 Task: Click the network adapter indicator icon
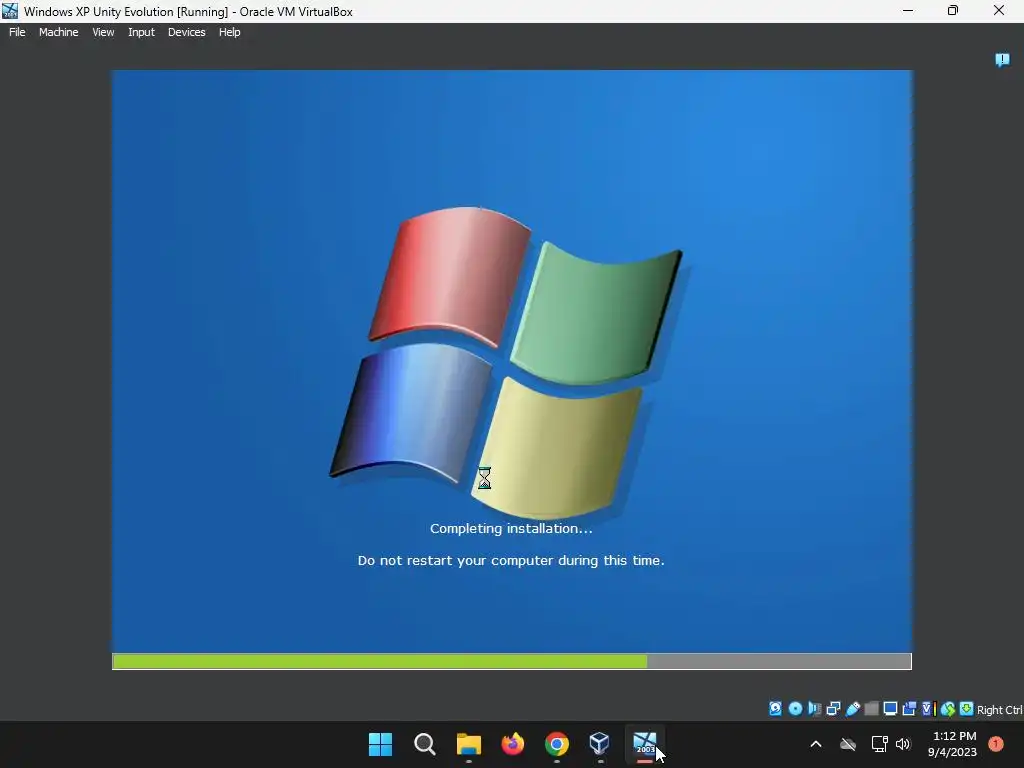coord(833,709)
